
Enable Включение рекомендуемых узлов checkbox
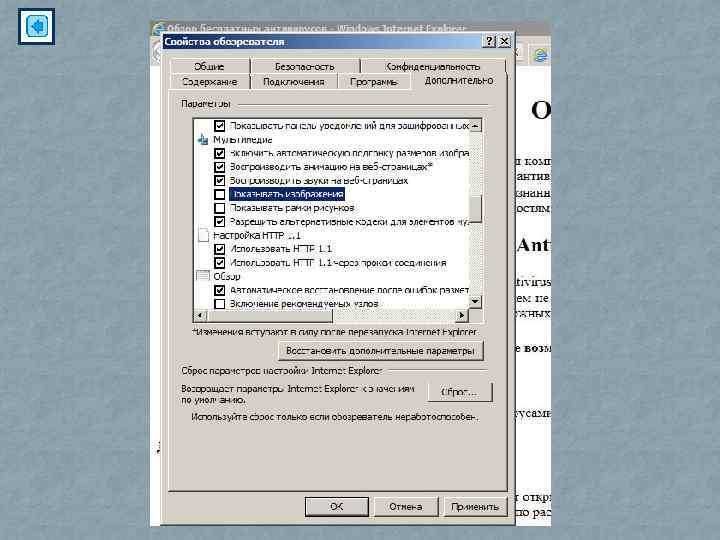219,304
